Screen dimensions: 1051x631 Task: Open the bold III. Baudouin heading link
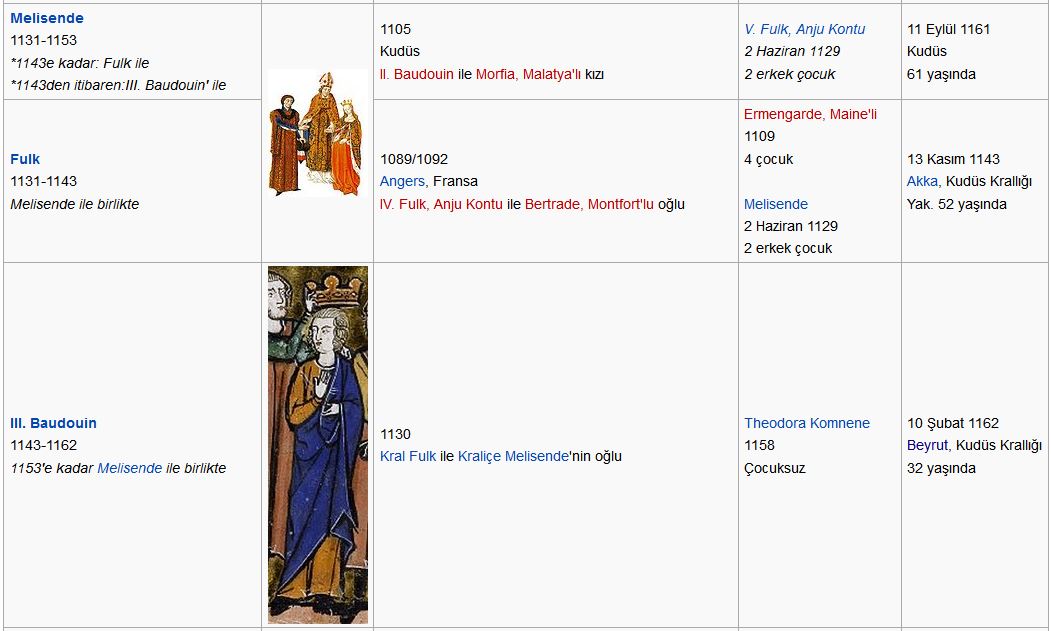pyautogui.click(x=53, y=423)
